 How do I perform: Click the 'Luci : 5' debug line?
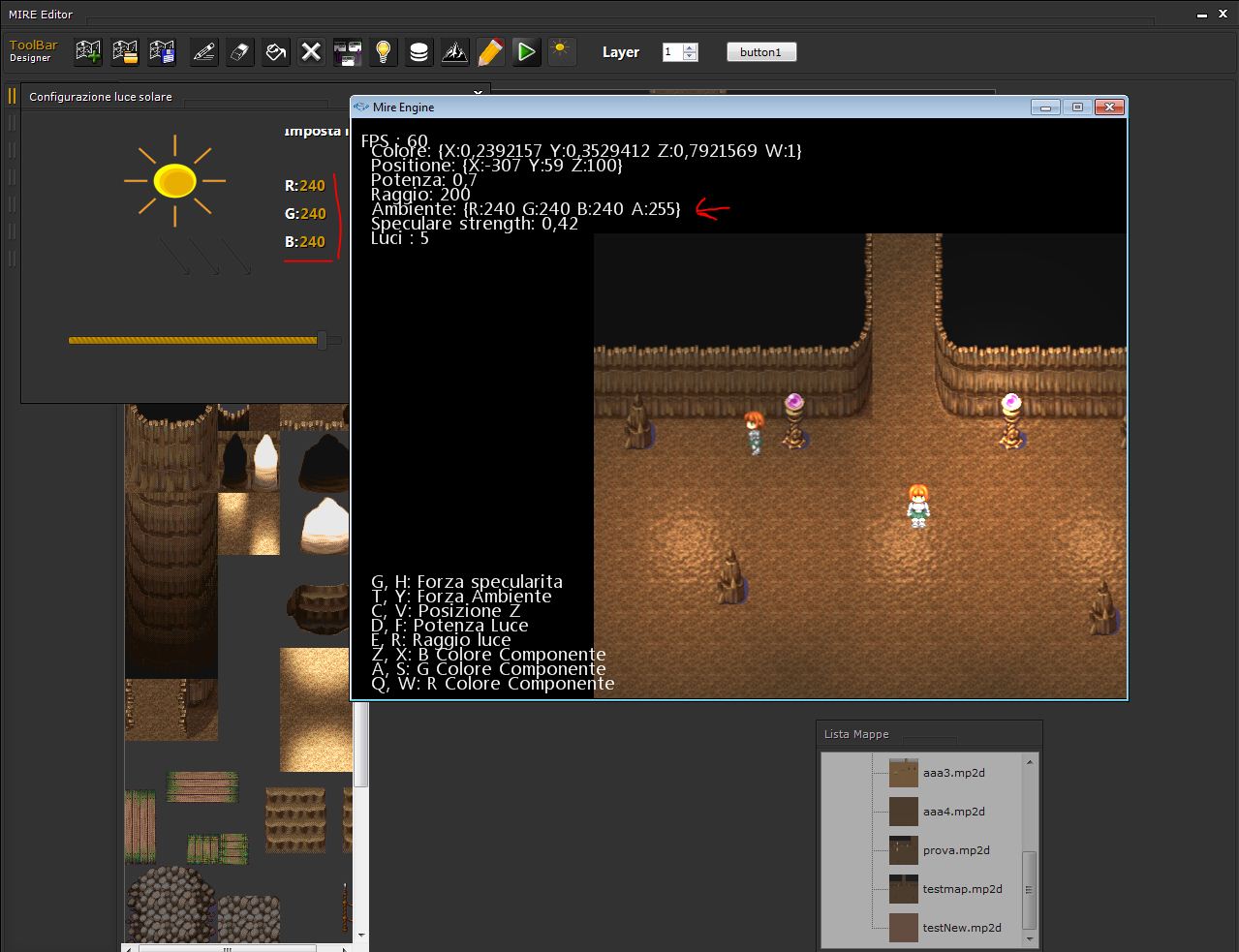400,238
